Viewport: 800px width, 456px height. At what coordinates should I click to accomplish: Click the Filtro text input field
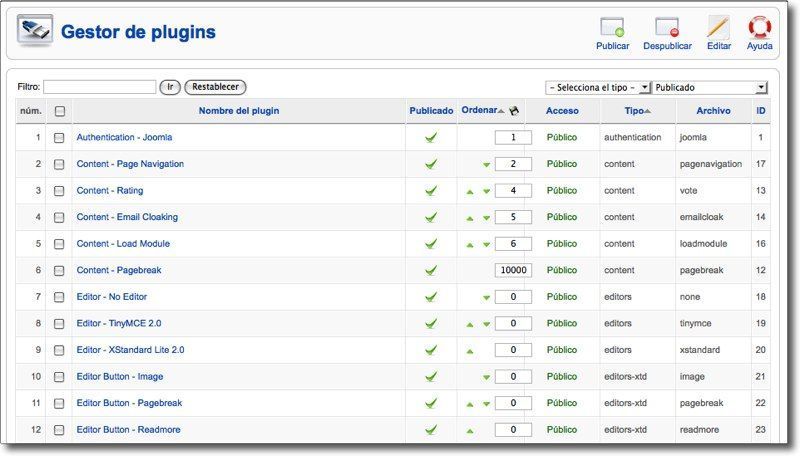(99, 88)
